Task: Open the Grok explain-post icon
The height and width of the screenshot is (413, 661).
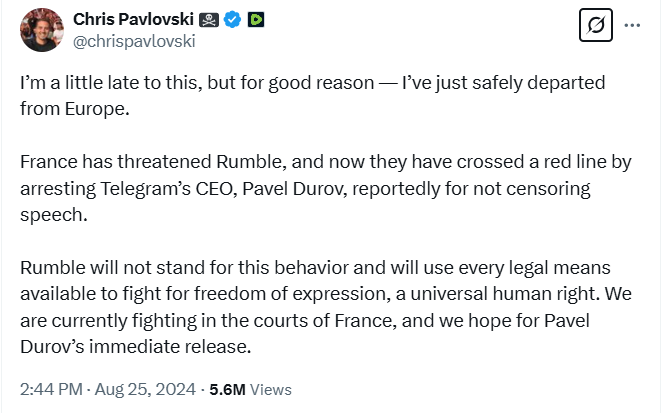Action: click(596, 25)
